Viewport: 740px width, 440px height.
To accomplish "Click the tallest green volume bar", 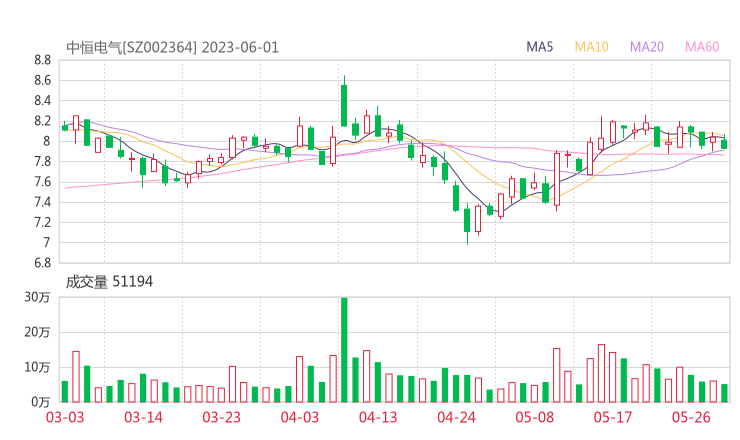I will click(344, 349).
